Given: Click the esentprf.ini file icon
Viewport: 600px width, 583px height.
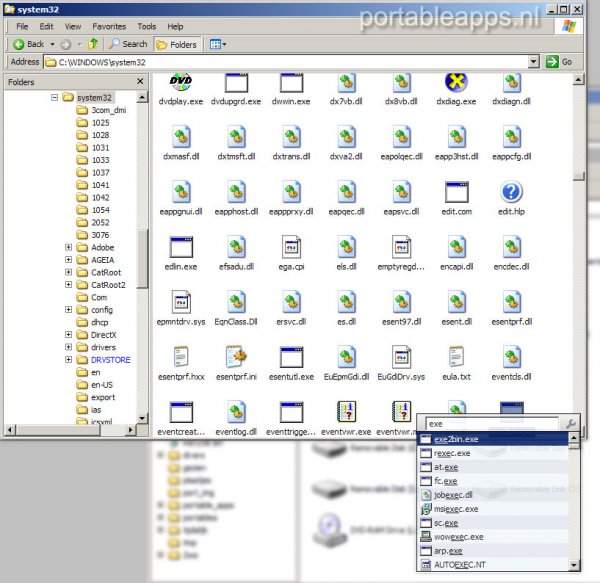Looking at the screenshot, I should tap(236, 357).
